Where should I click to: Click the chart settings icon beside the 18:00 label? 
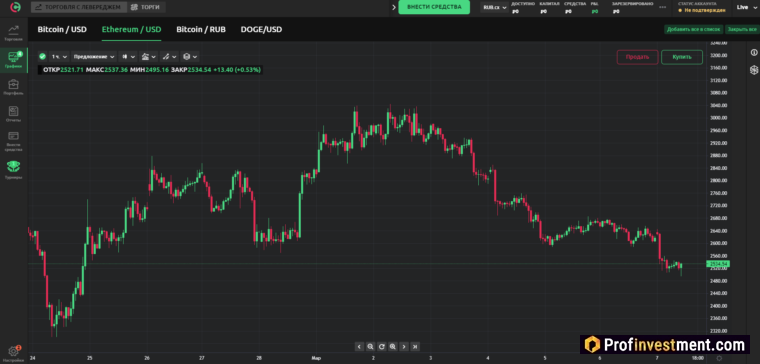(719, 358)
